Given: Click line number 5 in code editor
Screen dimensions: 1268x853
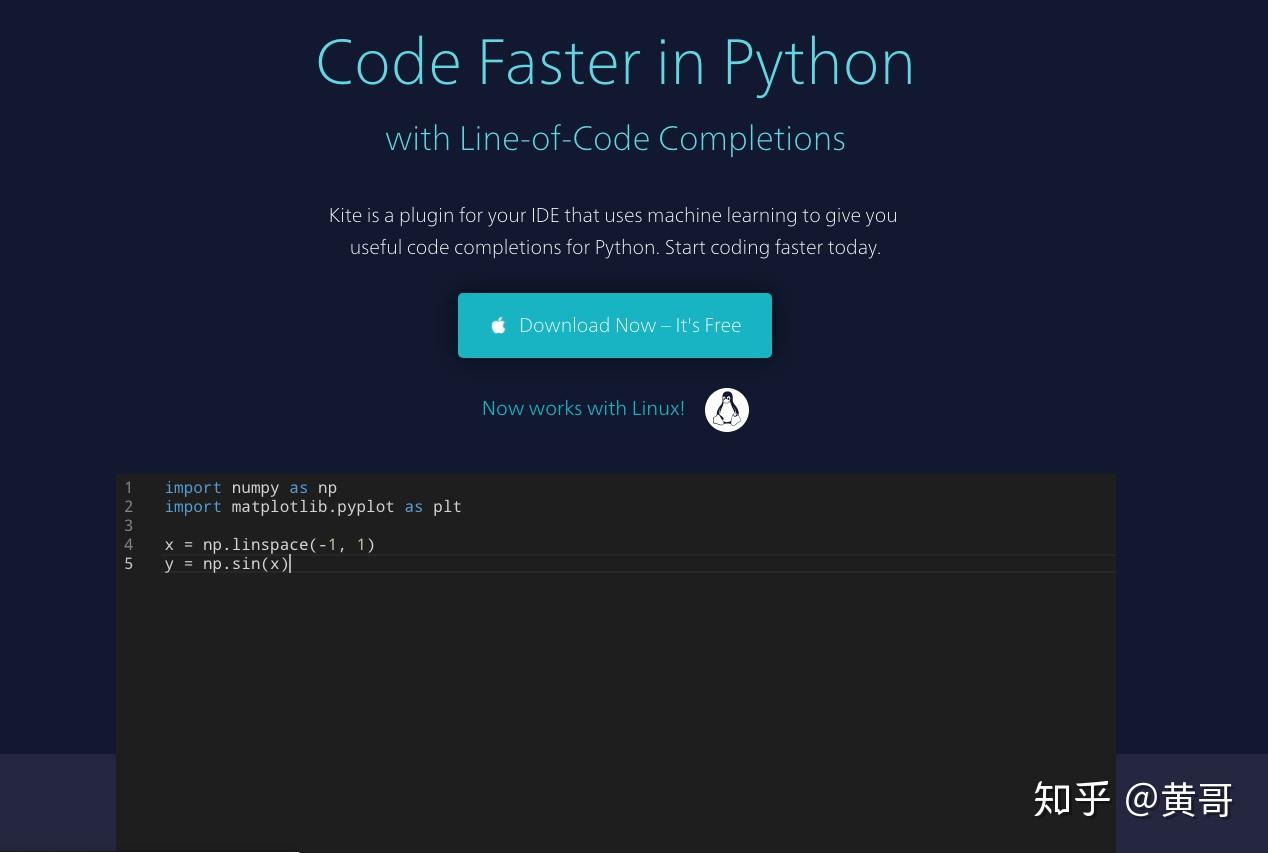Looking at the screenshot, I should coord(128,563).
